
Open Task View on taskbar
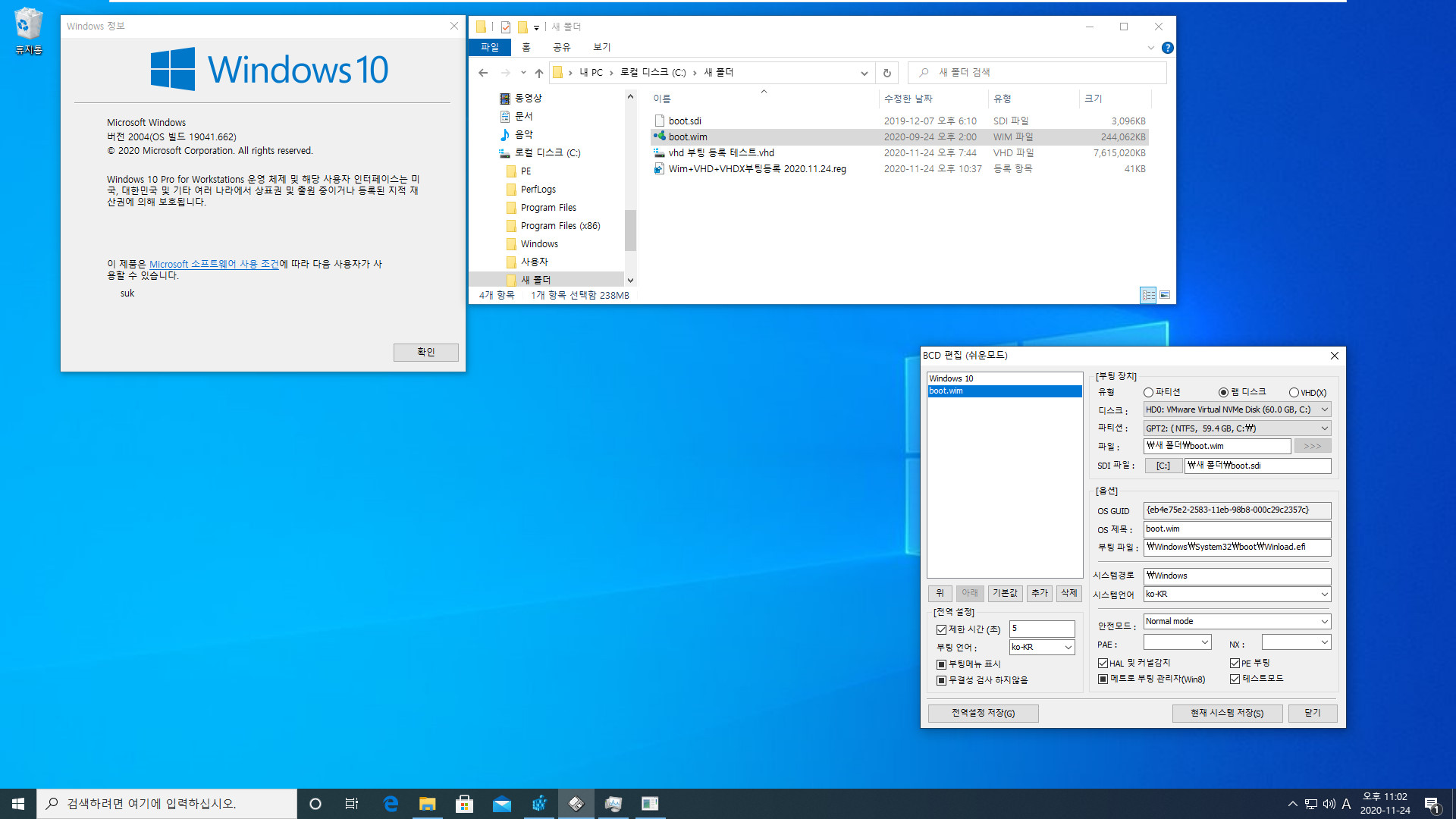coord(352,804)
